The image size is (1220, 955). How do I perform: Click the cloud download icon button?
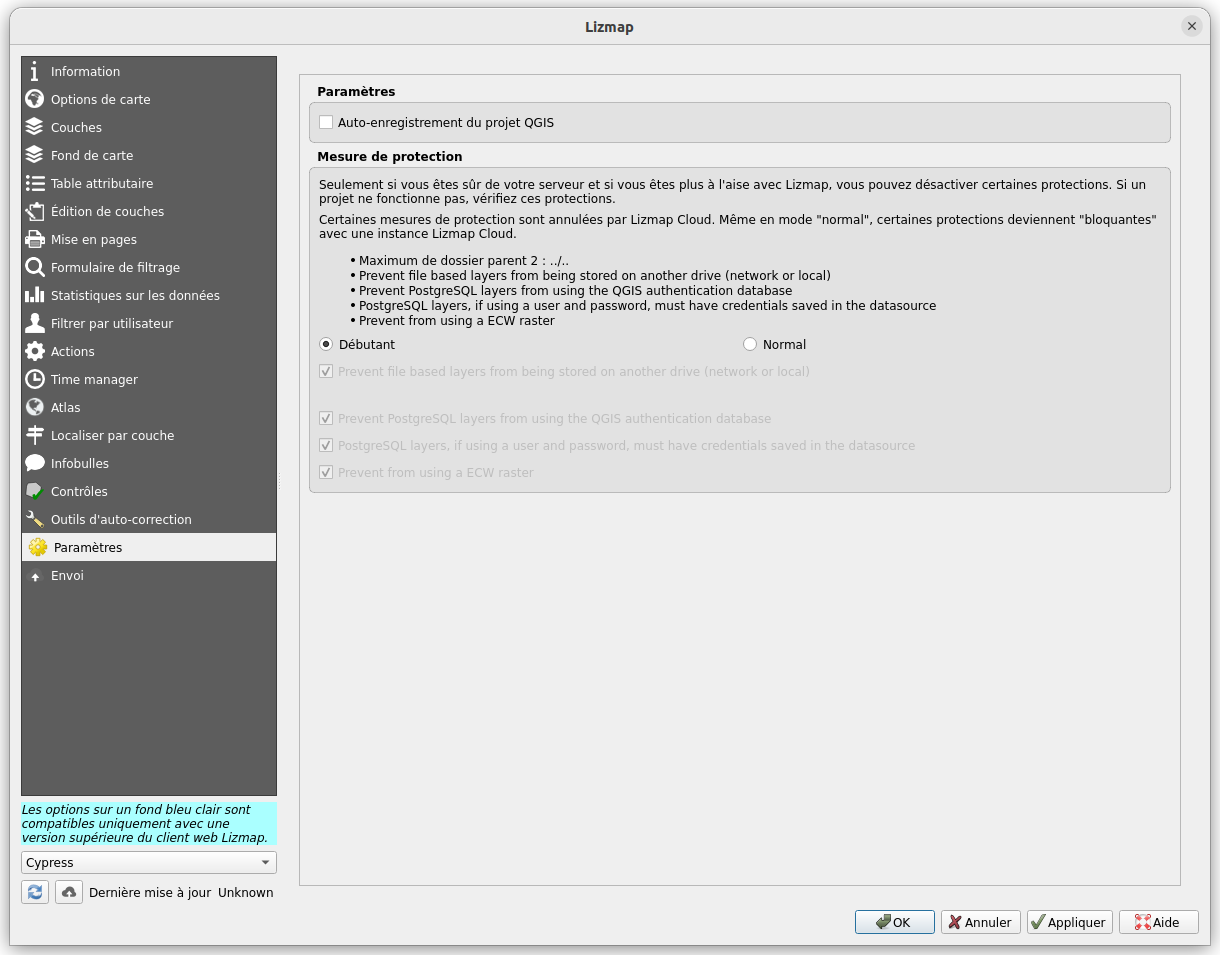[69, 892]
